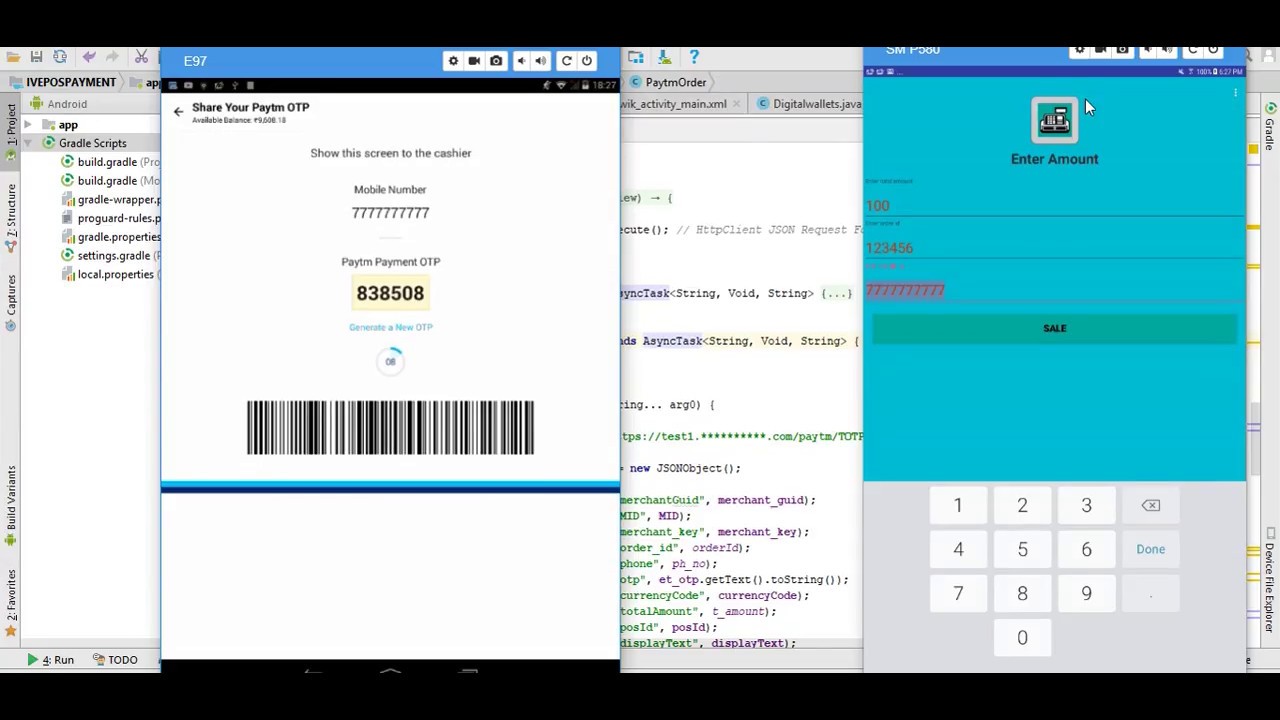
Task: Open the Gradle side panel
Action: 1271,127
